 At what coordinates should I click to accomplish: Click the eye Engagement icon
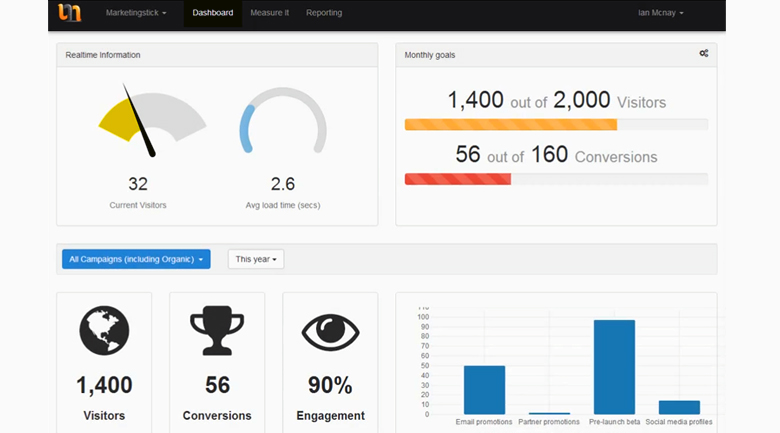point(330,332)
